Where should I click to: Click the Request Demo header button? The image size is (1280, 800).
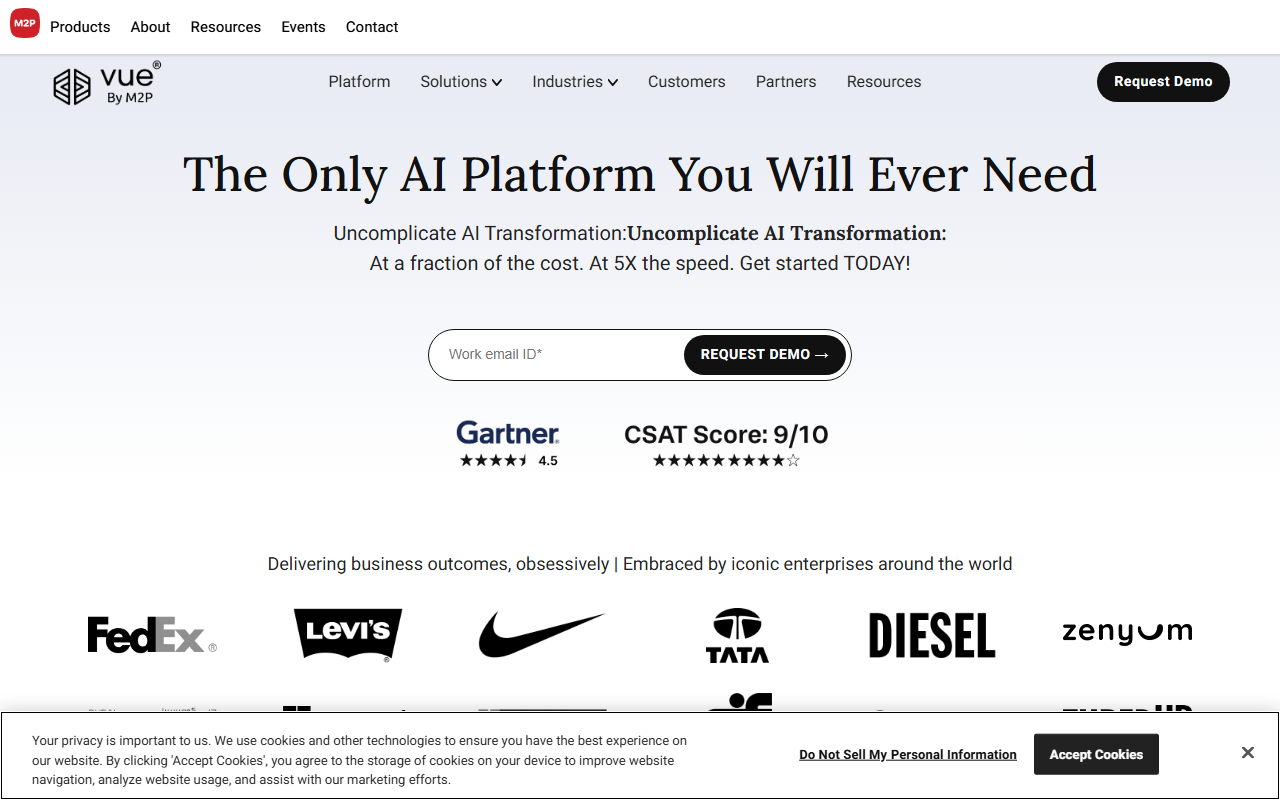coord(1163,82)
